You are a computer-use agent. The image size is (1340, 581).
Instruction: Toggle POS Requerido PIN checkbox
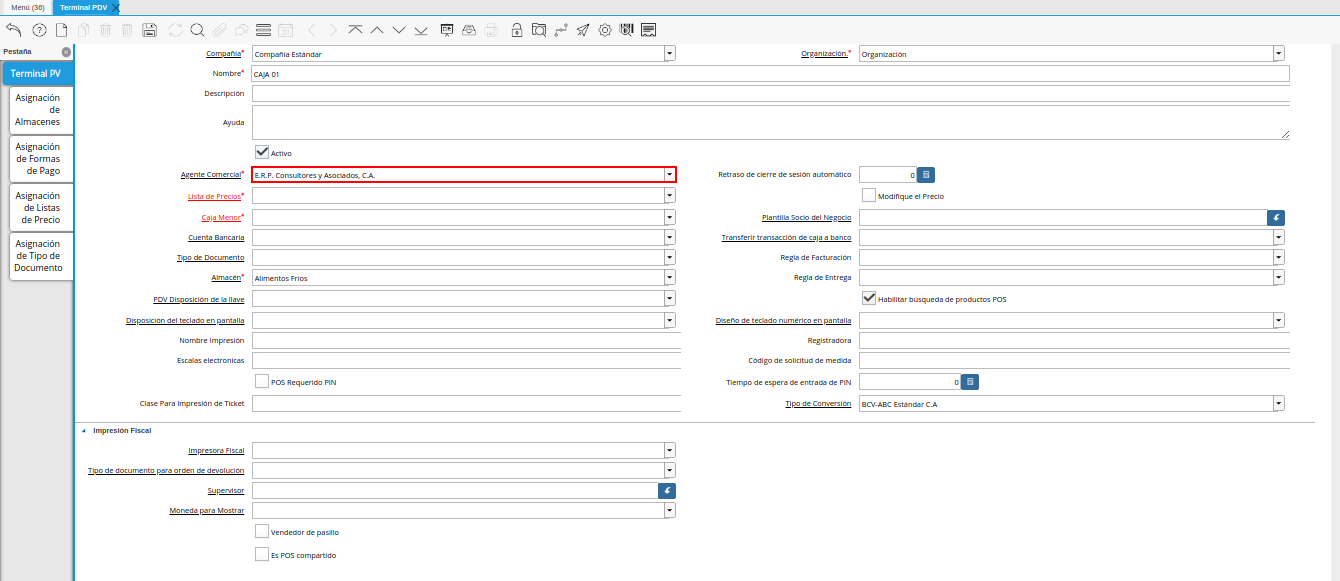(x=262, y=382)
